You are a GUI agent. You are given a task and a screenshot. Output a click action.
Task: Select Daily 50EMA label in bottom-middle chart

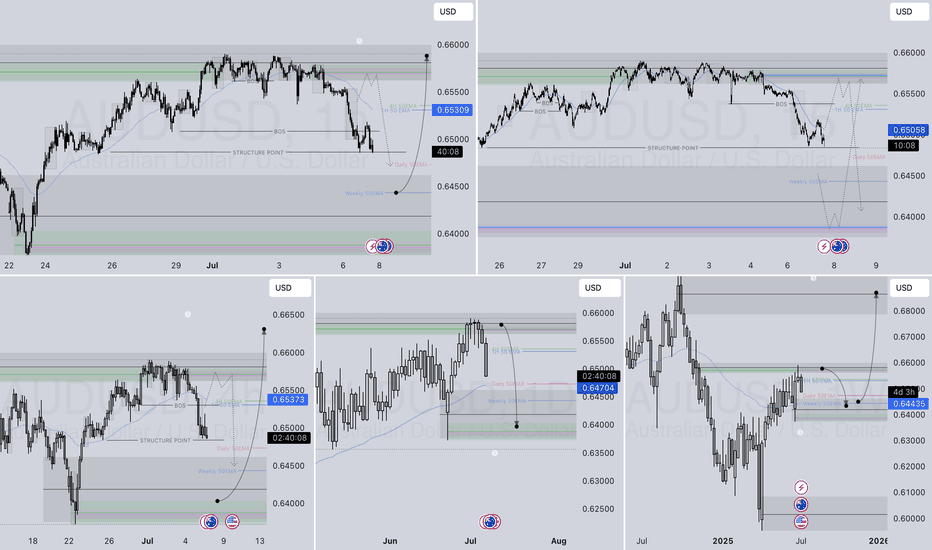pyautogui.click(x=508, y=384)
